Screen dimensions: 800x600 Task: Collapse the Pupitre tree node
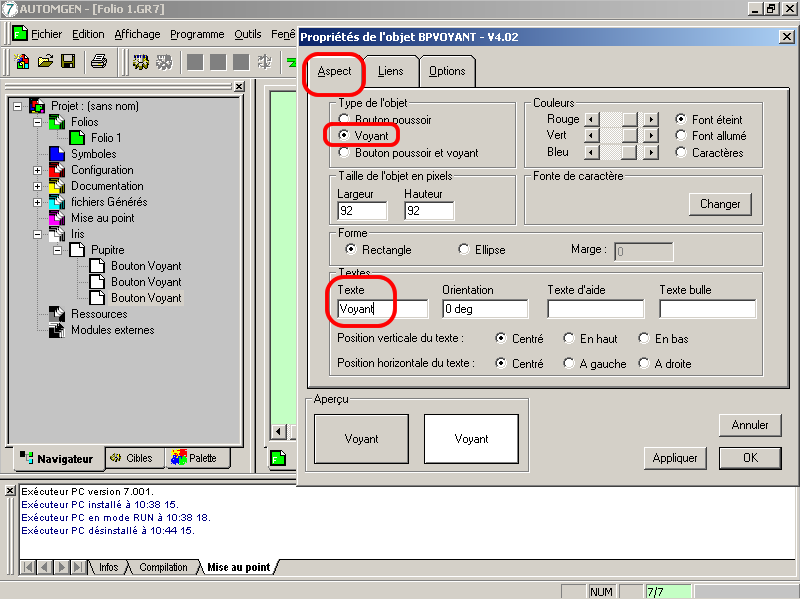(58, 250)
